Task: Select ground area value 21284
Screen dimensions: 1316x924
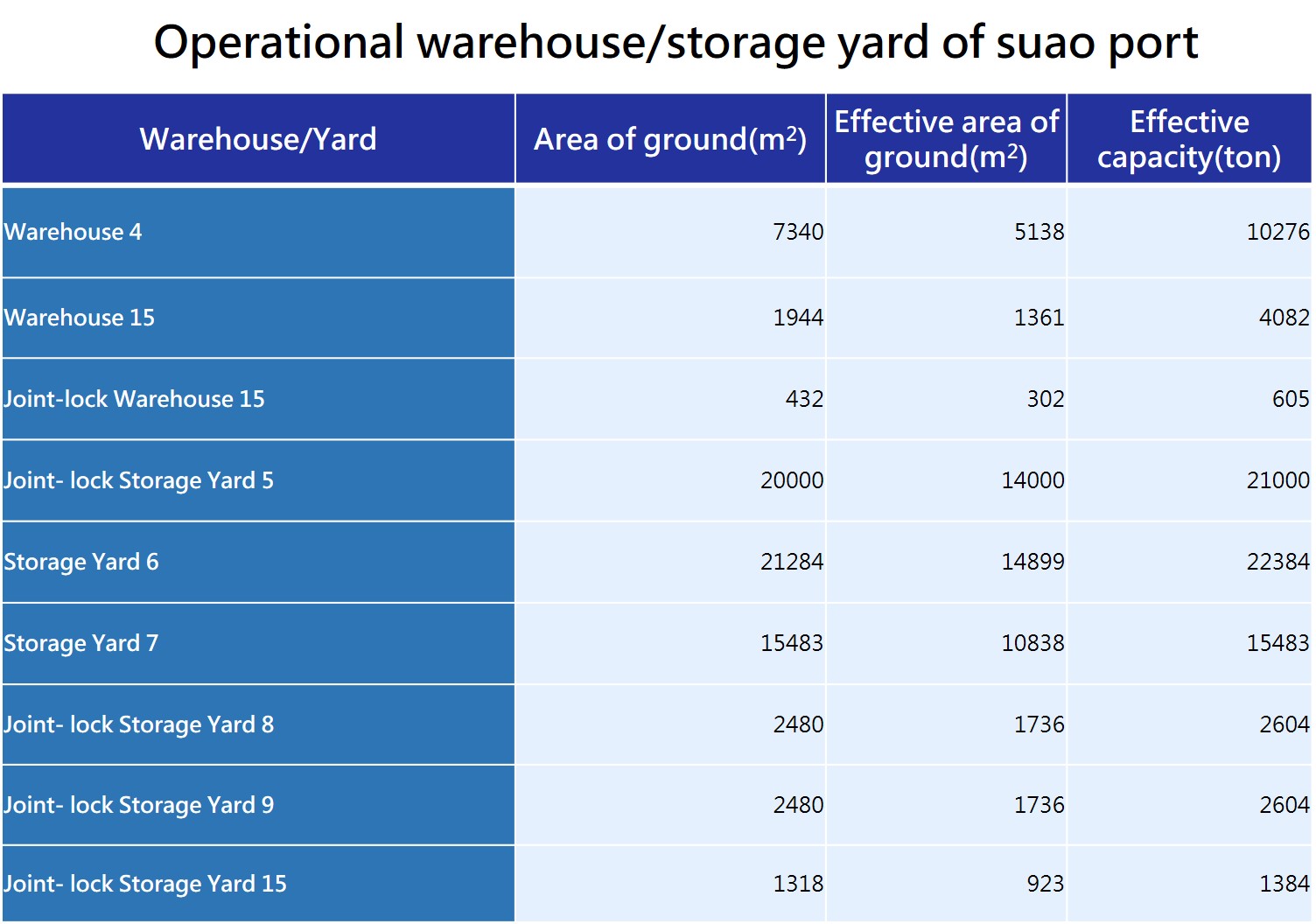Action: tap(792, 562)
